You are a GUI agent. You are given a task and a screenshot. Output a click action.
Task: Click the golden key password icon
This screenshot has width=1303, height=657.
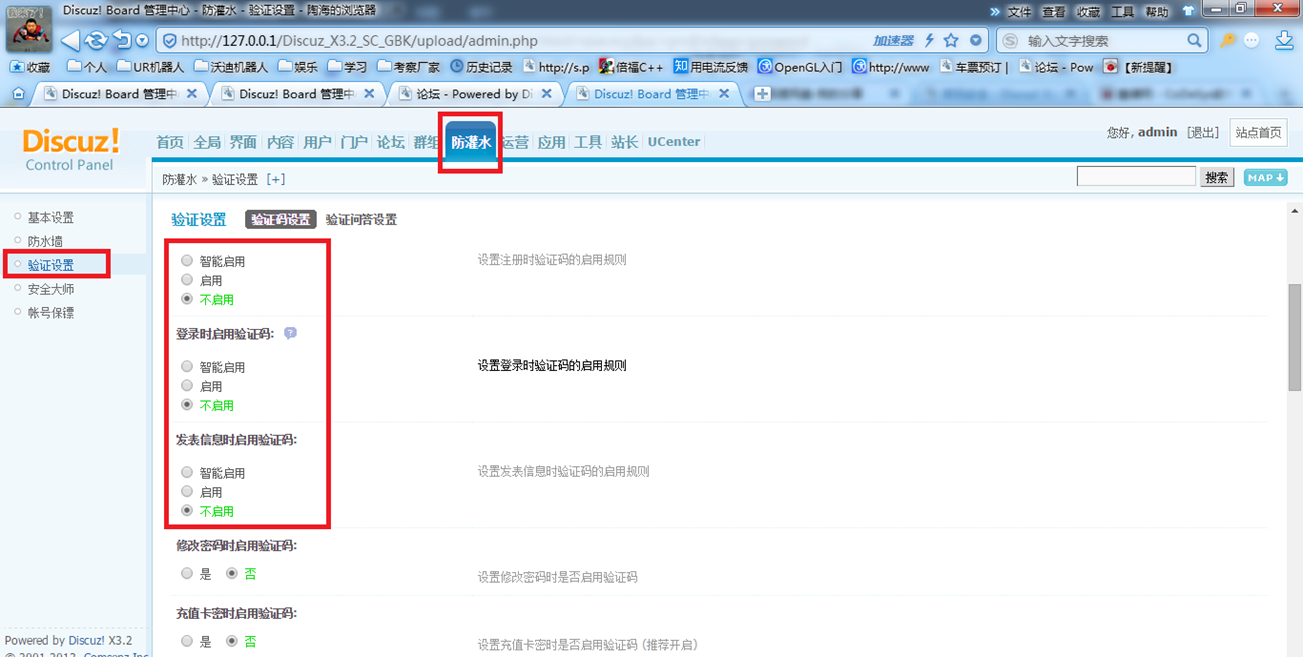click(1227, 41)
